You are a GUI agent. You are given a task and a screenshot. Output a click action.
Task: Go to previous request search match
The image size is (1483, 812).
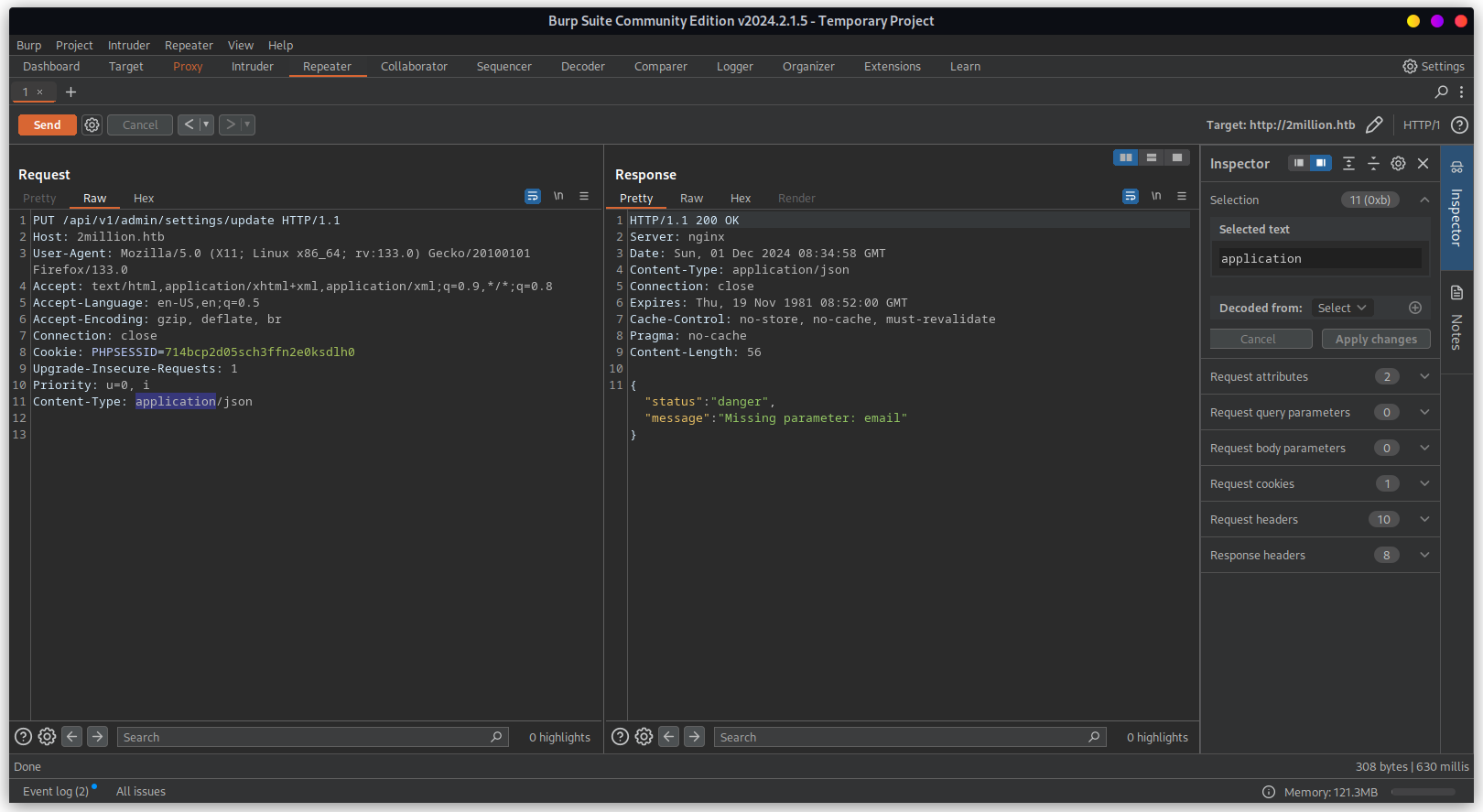point(72,736)
